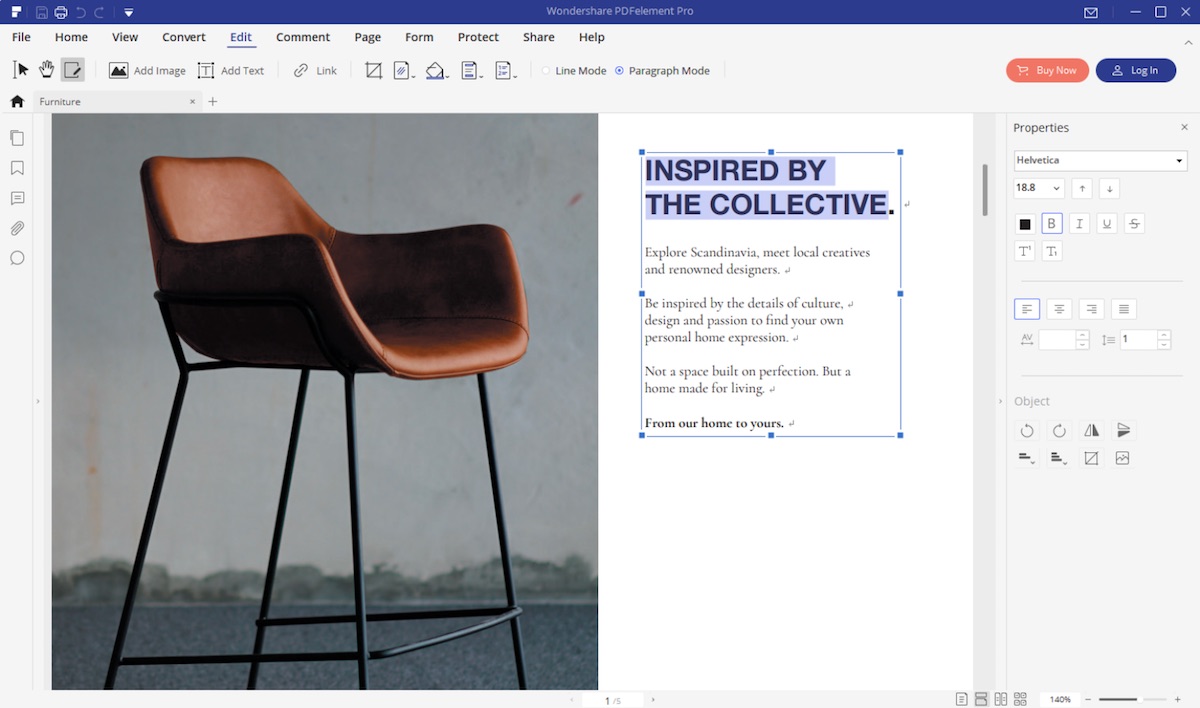Click the Undo arrow
This screenshot has height=708, width=1200.
81,12
